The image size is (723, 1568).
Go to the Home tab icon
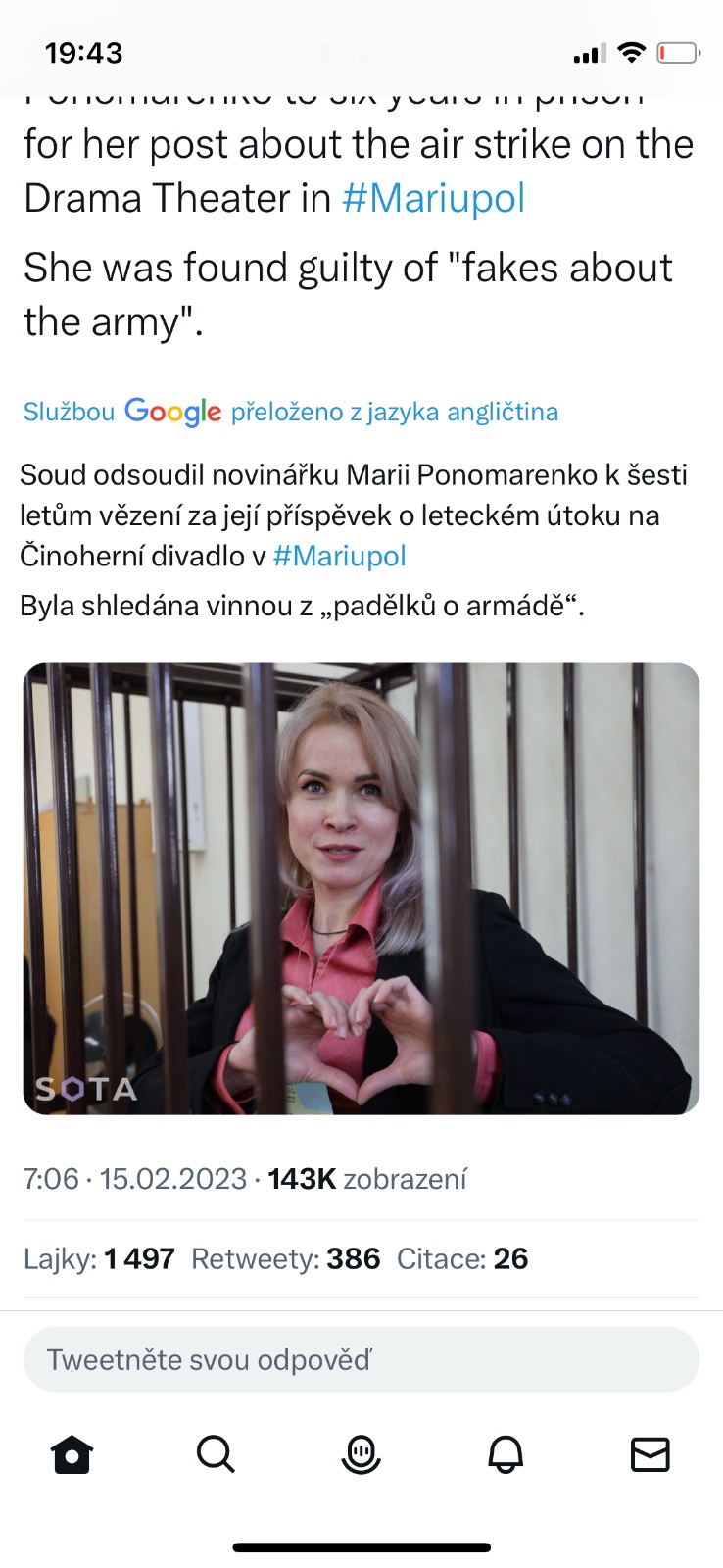point(72,1454)
